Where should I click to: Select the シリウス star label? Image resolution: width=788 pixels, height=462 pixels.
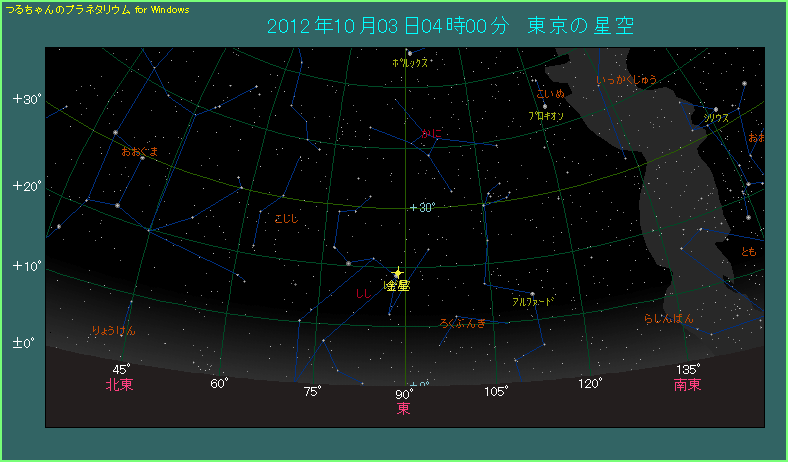[716, 118]
